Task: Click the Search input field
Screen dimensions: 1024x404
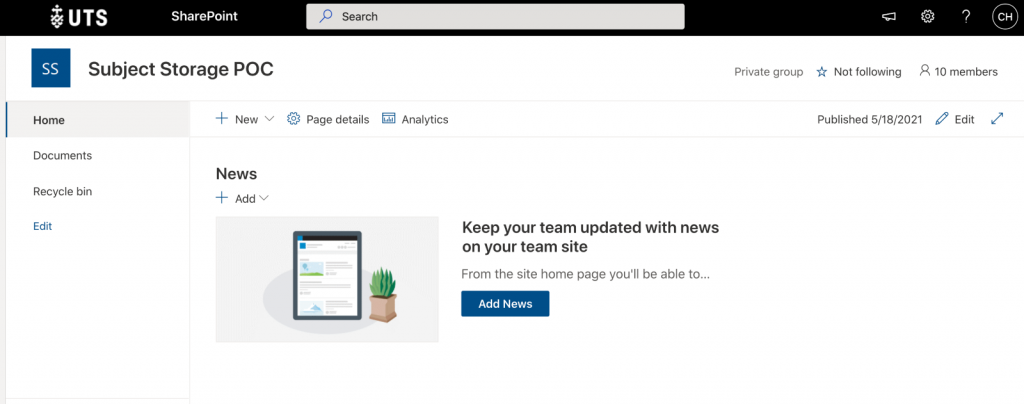Action: click(x=495, y=16)
